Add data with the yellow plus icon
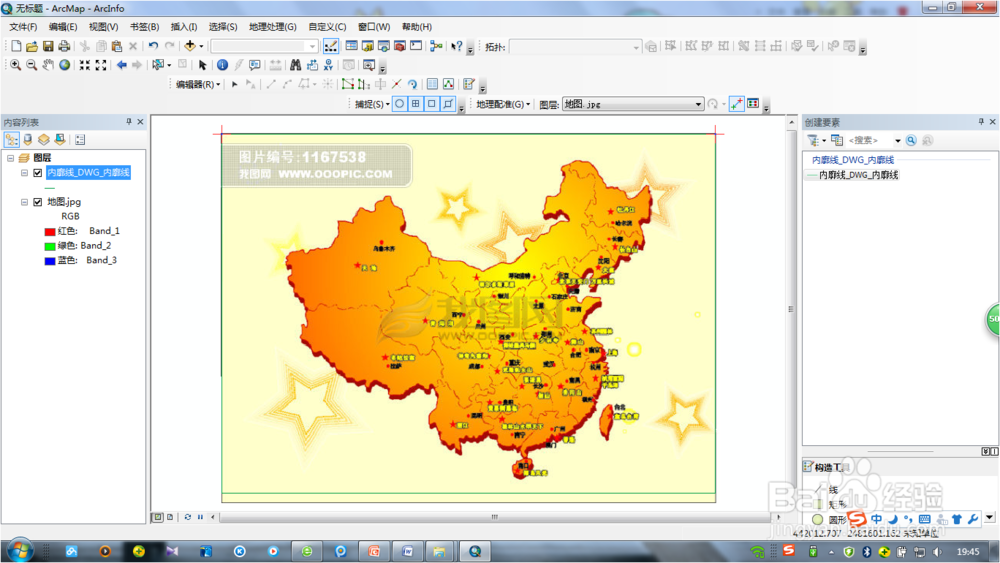1000x563 pixels. coord(190,46)
